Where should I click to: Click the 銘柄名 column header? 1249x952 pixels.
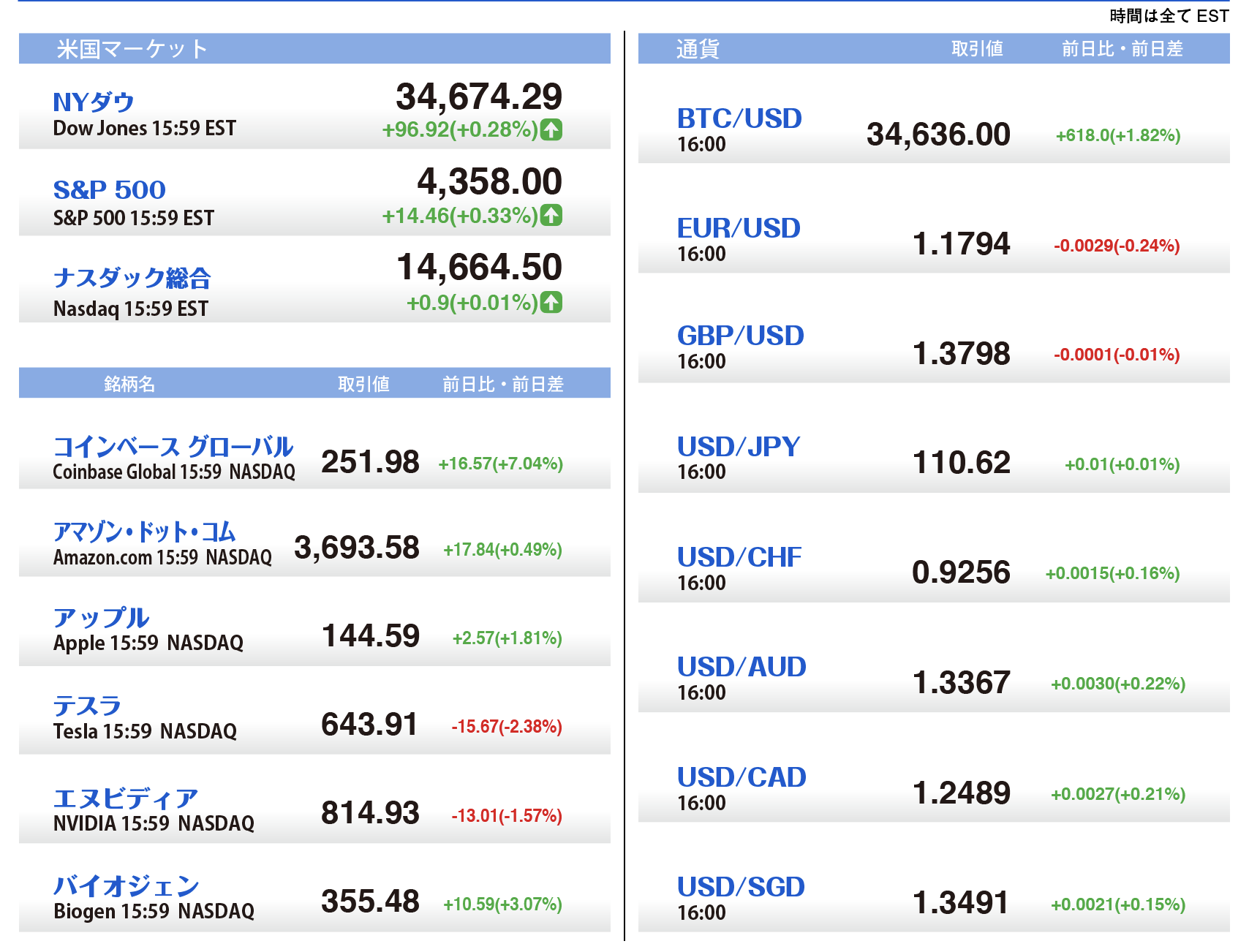point(129,384)
